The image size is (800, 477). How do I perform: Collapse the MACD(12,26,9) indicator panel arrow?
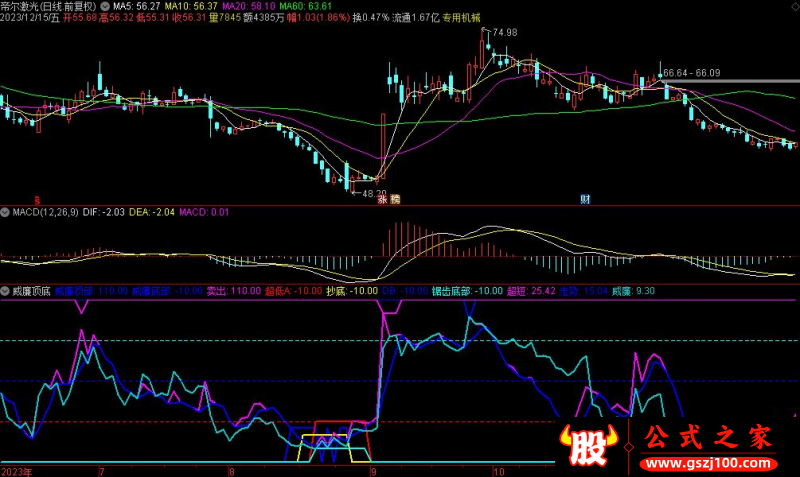click(5, 212)
